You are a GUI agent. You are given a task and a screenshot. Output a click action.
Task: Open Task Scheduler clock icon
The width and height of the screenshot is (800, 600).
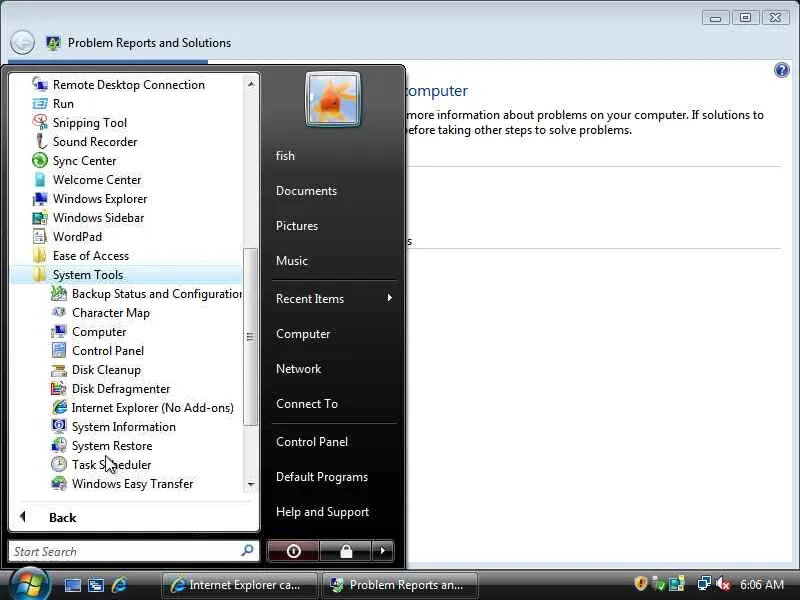tap(59, 464)
